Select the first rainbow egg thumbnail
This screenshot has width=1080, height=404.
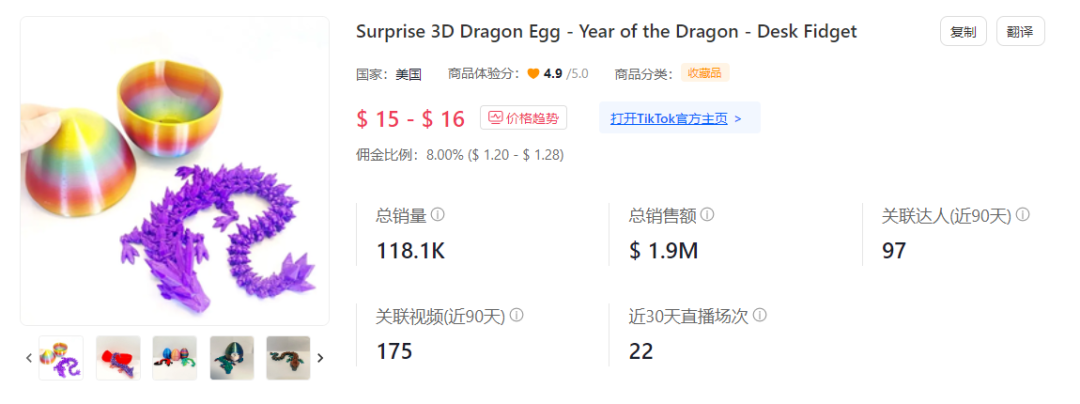61,358
